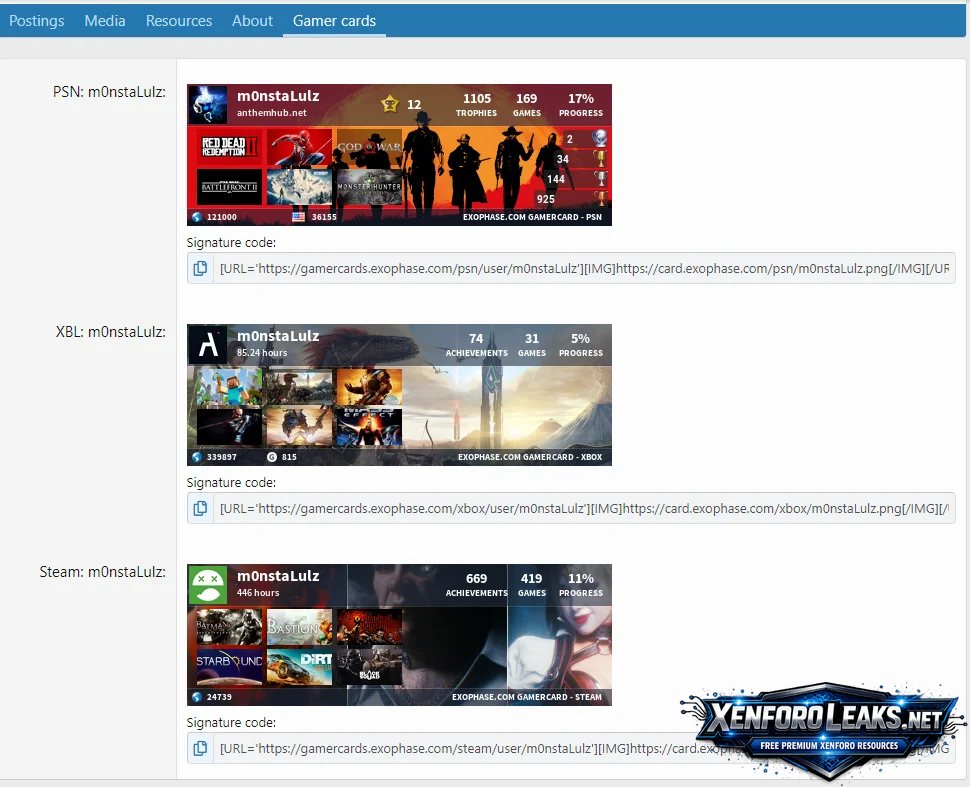Open the Red Dead Redemption II thumbnail
The image size is (970, 787).
tap(229, 147)
